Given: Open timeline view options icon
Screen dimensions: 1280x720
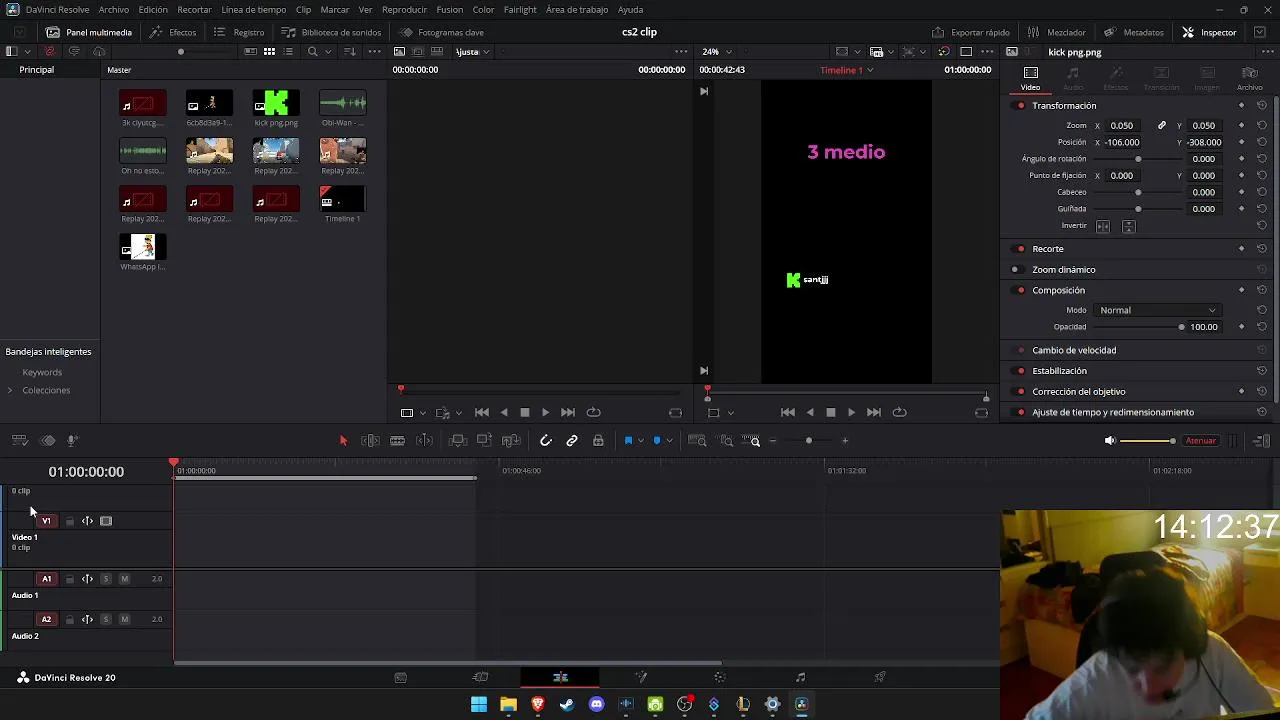Looking at the screenshot, I should pyautogui.click(x=19, y=441).
